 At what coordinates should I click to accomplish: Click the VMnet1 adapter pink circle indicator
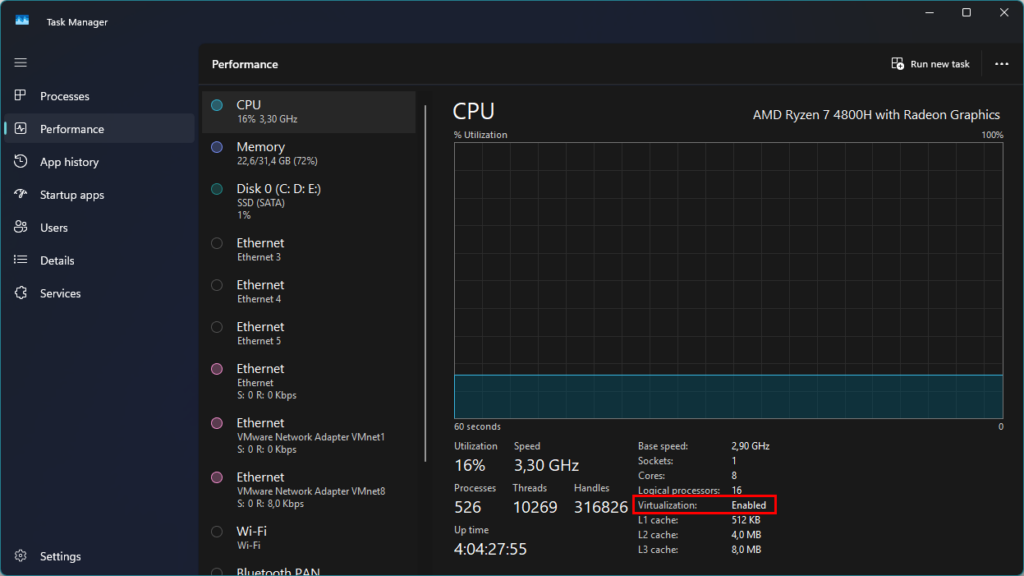tap(217, 423)
